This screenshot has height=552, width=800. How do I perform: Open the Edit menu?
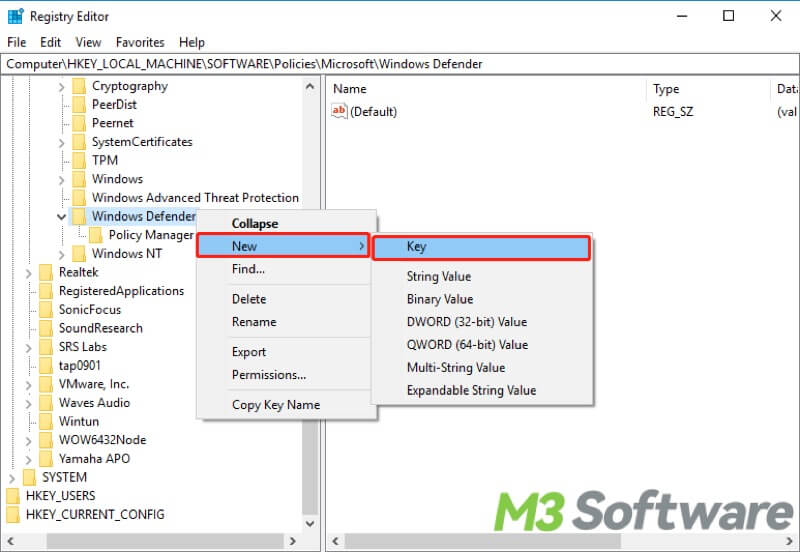[x=51, y=42]
